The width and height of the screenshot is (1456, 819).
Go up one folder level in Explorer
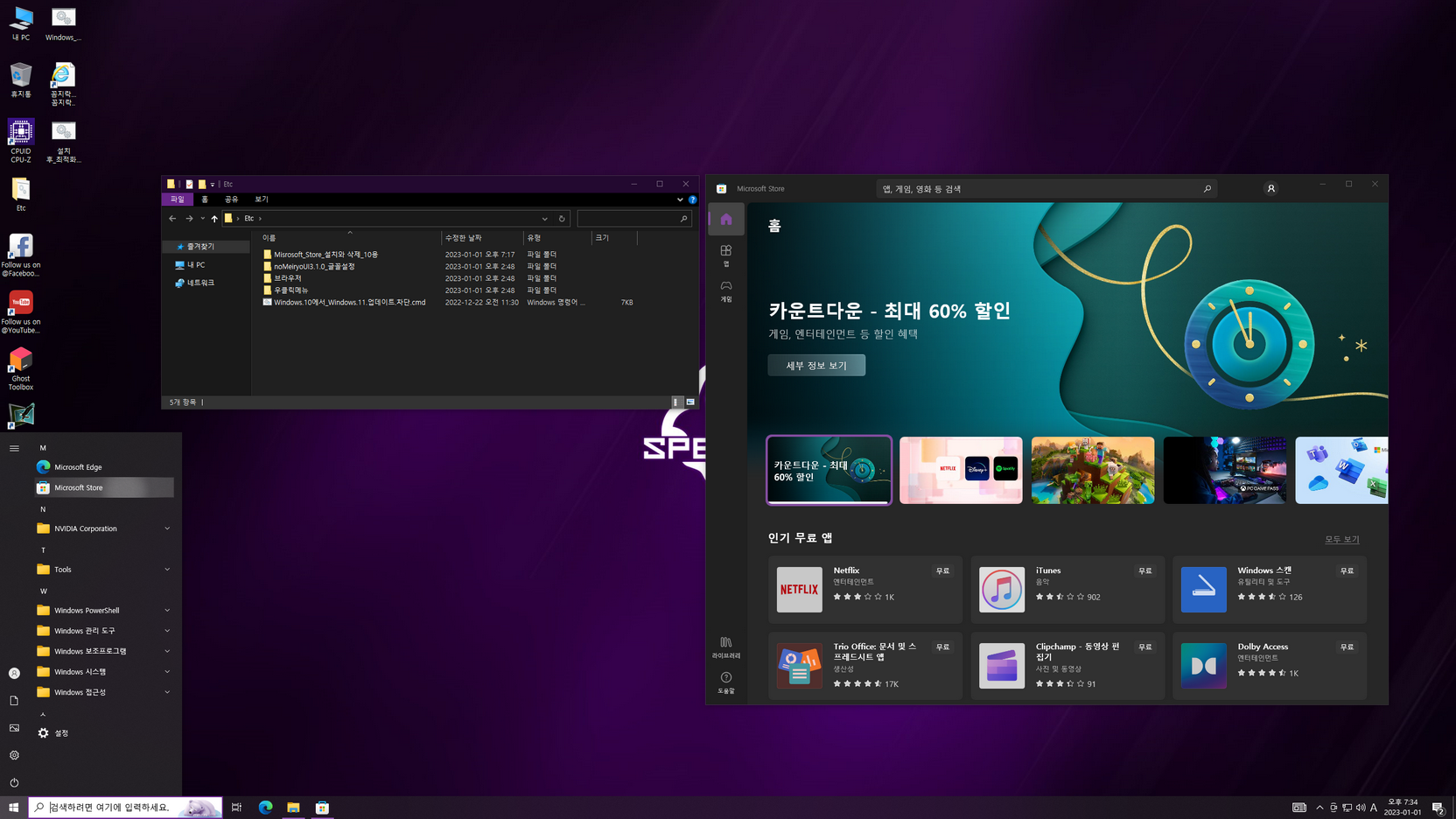[x=214, y=219]
